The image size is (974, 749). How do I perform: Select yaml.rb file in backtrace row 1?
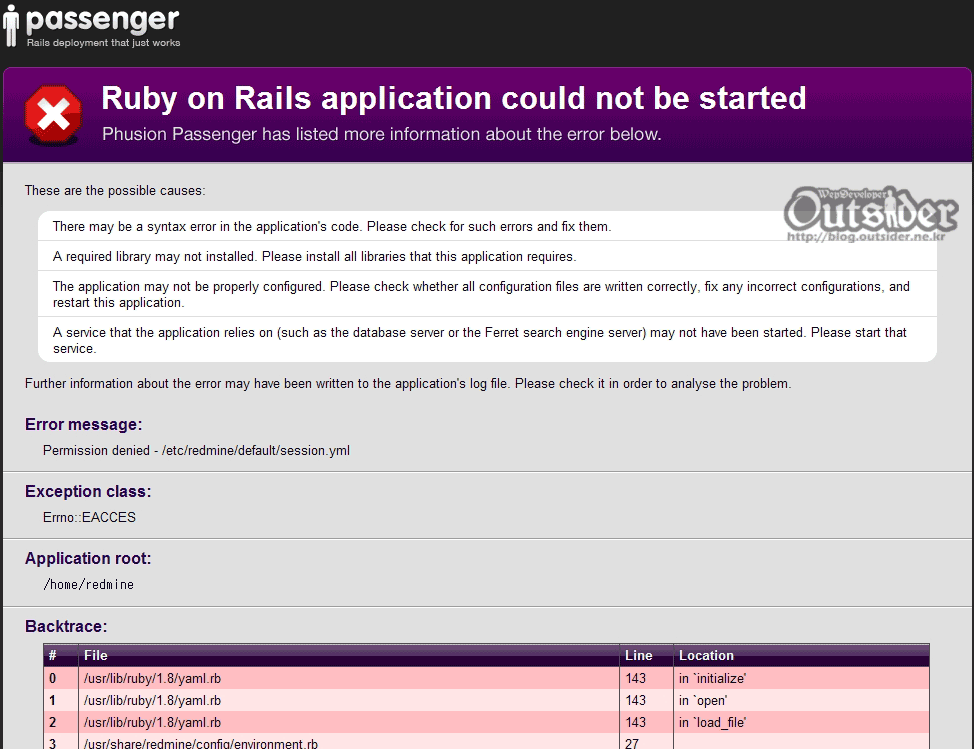tap(152, 700)
